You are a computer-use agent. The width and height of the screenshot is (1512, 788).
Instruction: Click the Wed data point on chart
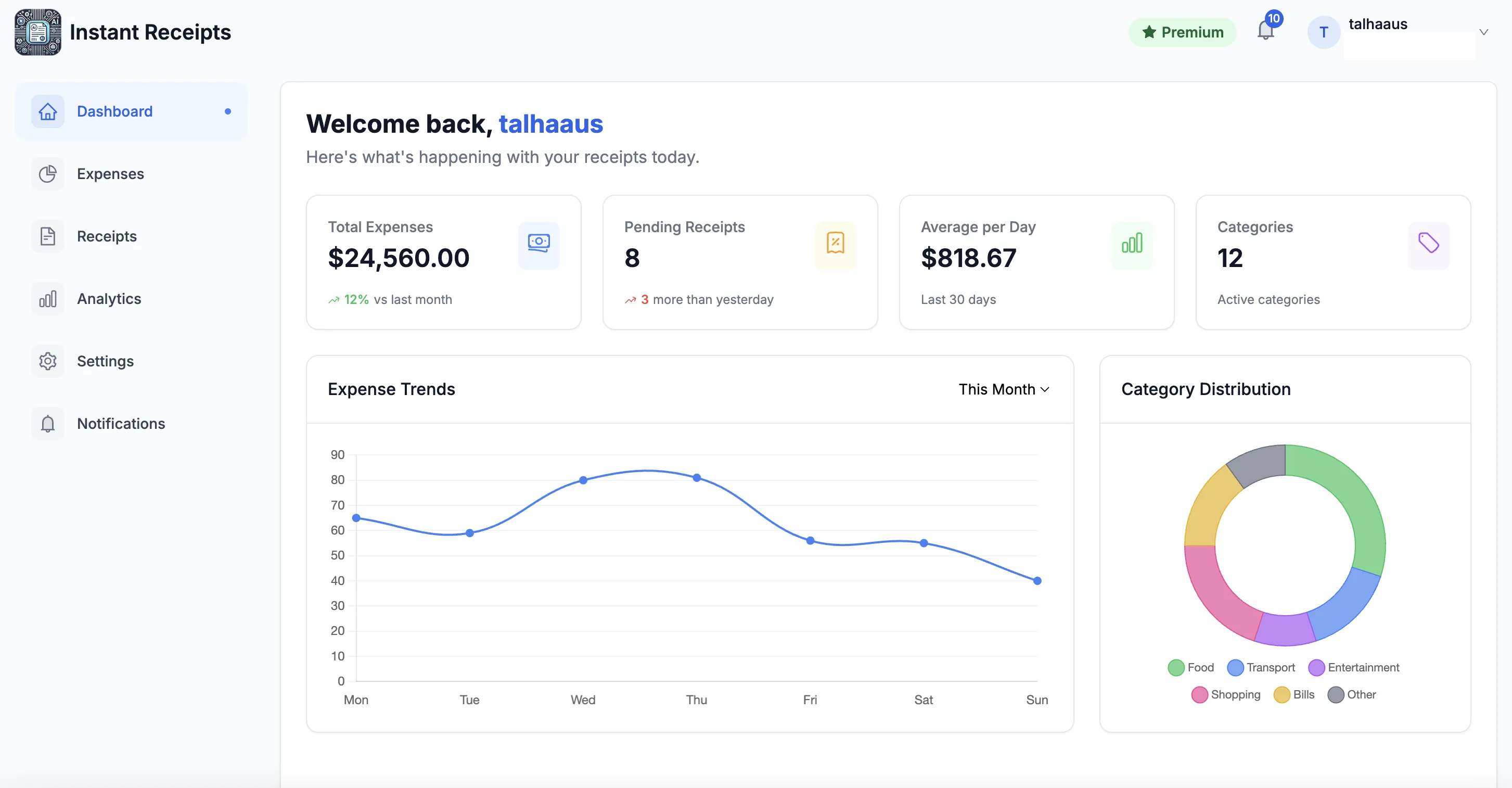coord(583,480)
